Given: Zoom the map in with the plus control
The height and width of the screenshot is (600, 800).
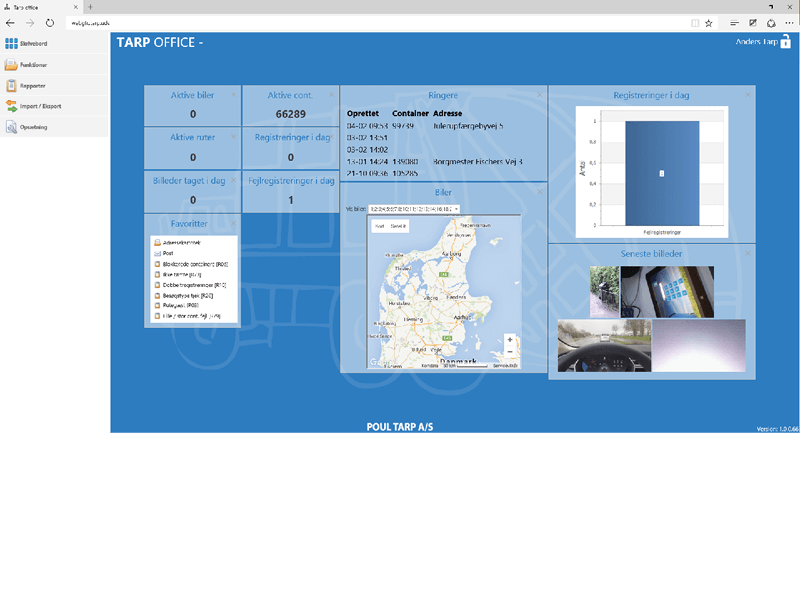Looking at the screenshot, I should [510, 339].
